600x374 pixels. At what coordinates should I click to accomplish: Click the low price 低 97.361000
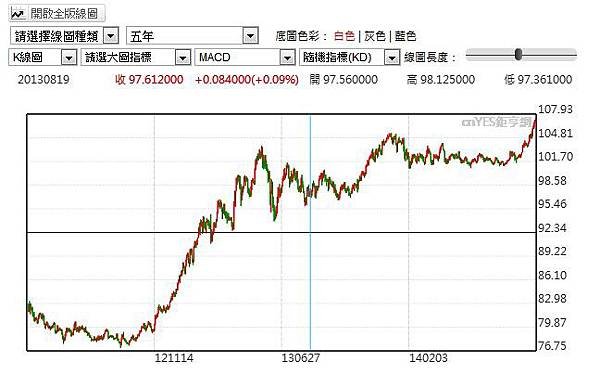pos(538,80)
